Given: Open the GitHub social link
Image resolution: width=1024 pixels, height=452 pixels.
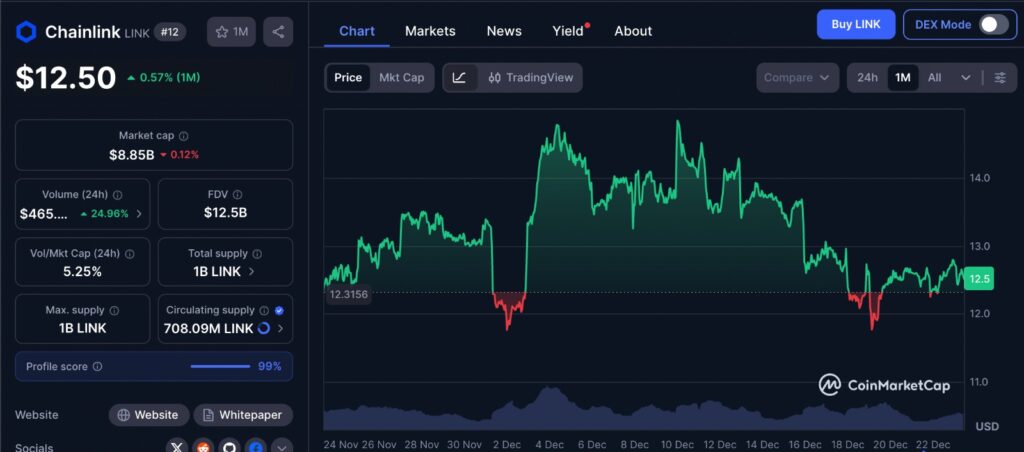Looking at the screenshot, I should [229, 448].
